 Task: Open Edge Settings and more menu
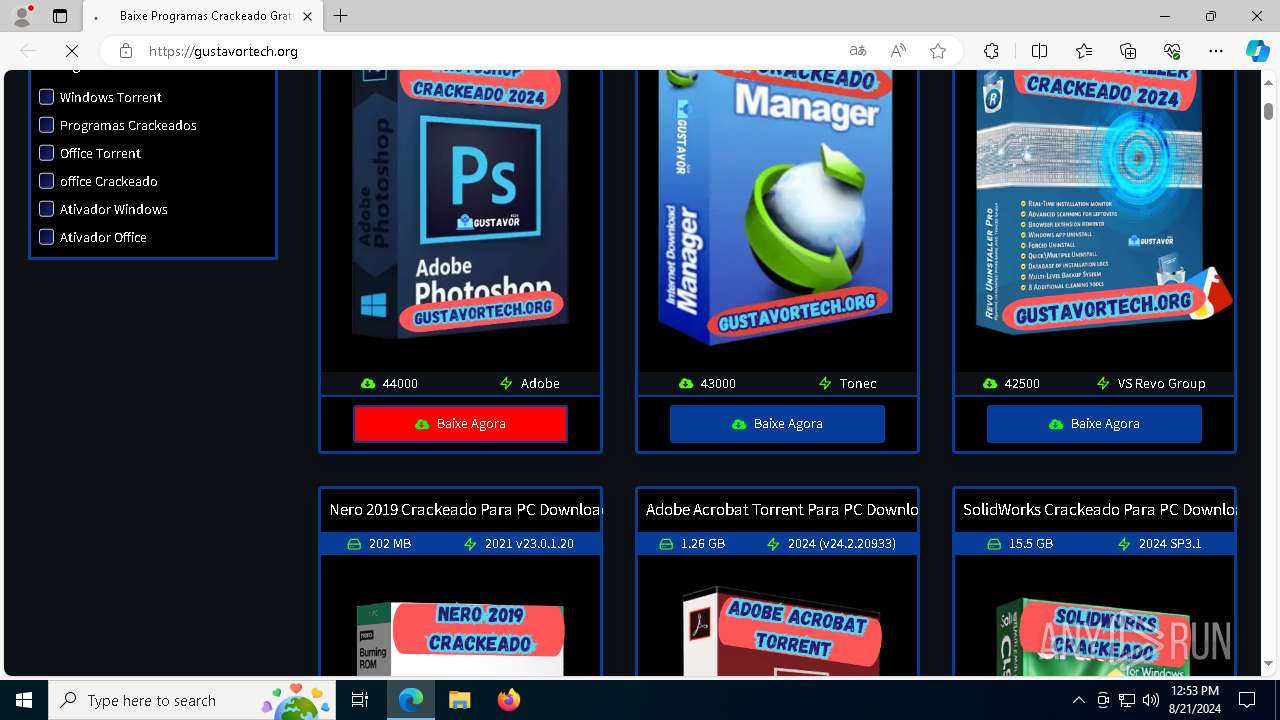tap(1216, 51)
